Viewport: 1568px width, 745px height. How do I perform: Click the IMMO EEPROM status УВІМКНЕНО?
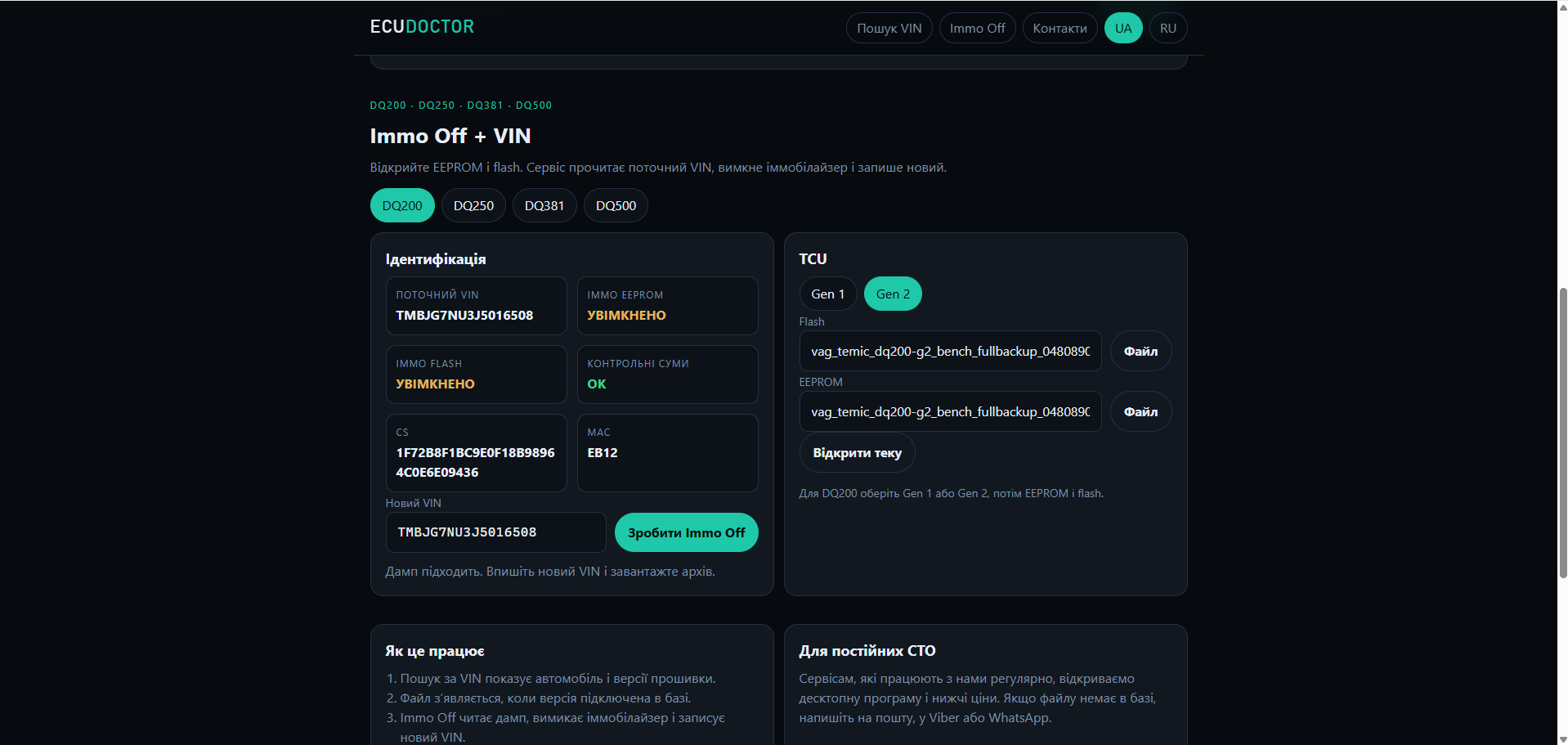(x=626, y=315)
